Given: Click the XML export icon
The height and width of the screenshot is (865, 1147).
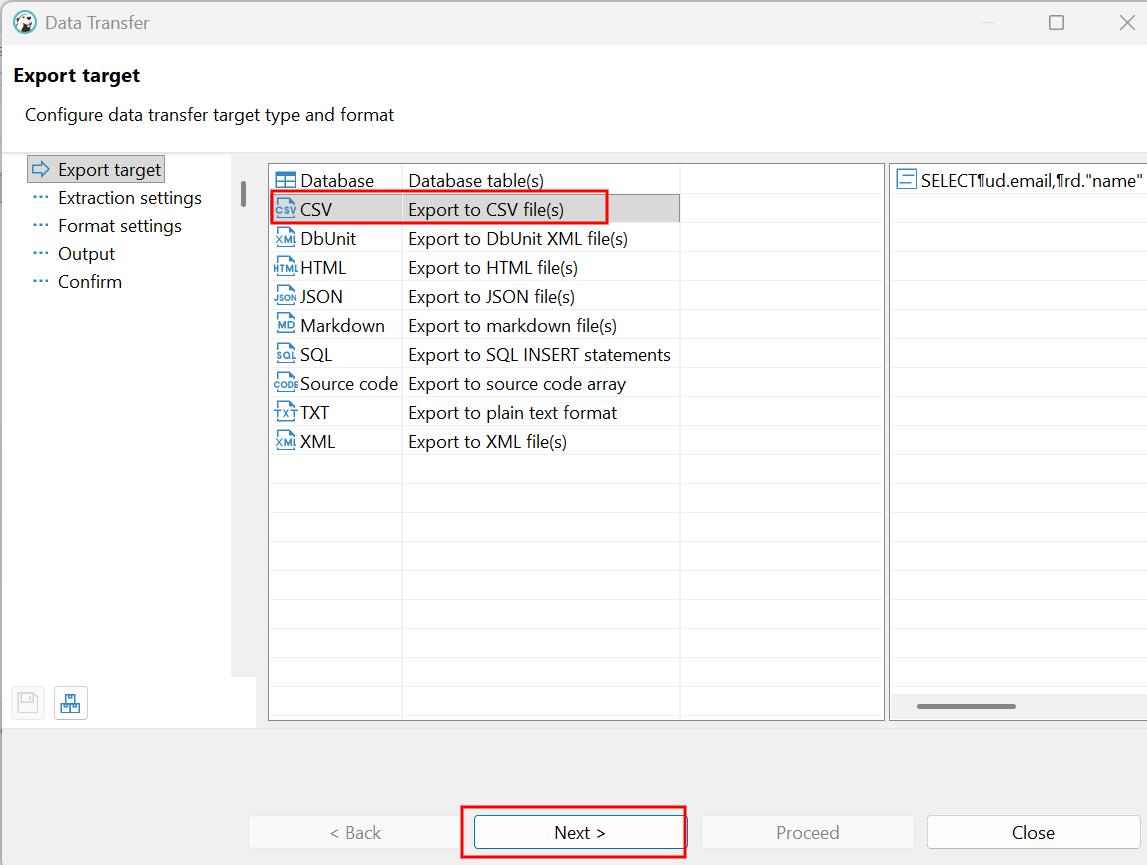Looking at the screenshot, I should [285, 442].
